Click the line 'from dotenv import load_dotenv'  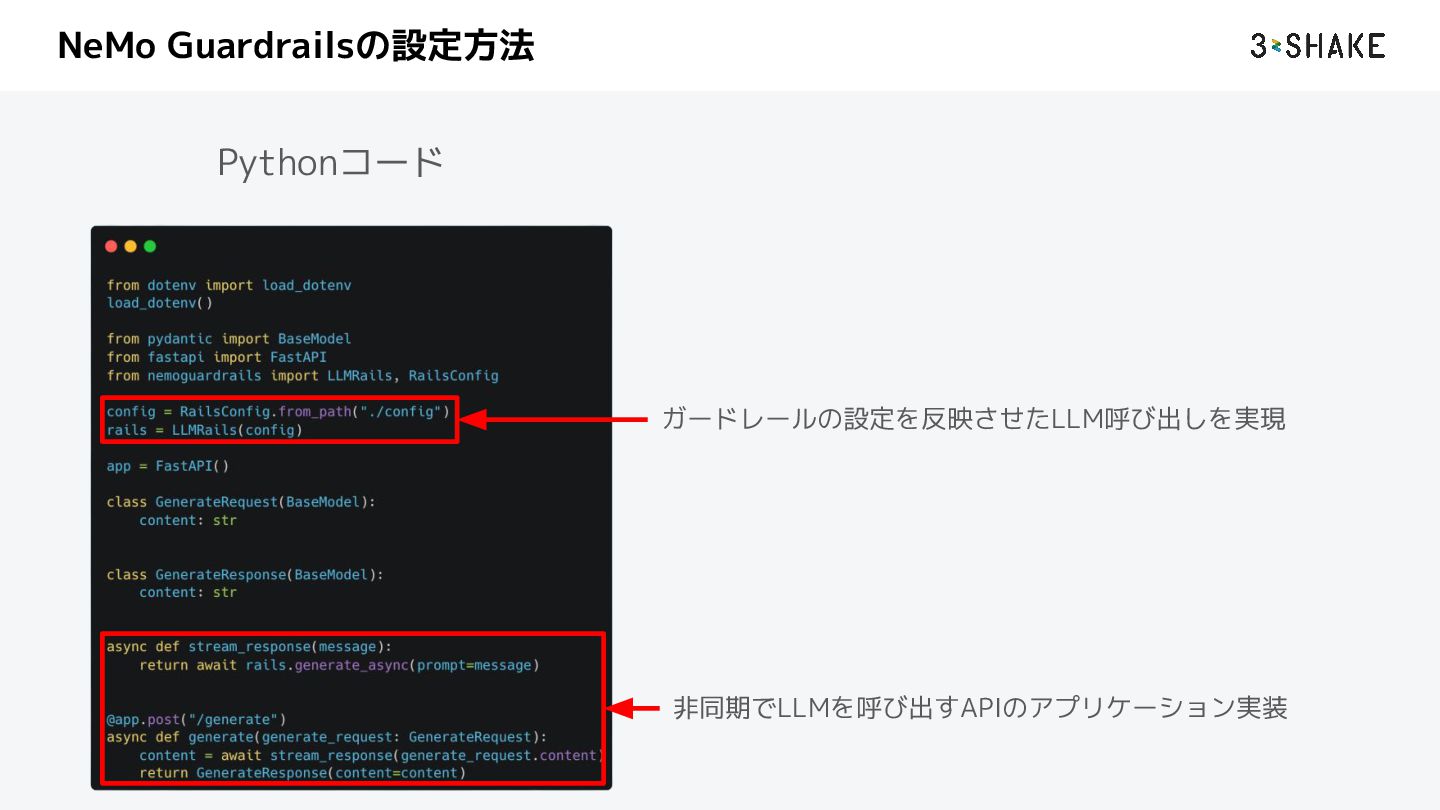[229, 285]
